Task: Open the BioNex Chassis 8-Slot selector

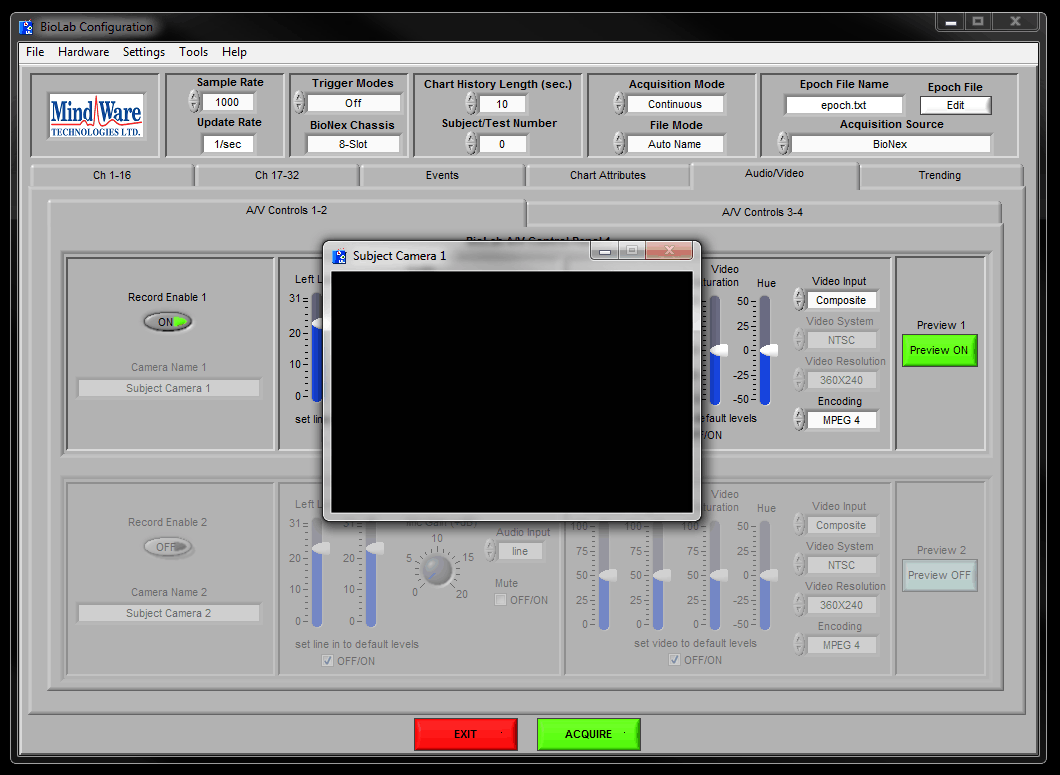Action: pyautogui.click(x=354, y=144)
